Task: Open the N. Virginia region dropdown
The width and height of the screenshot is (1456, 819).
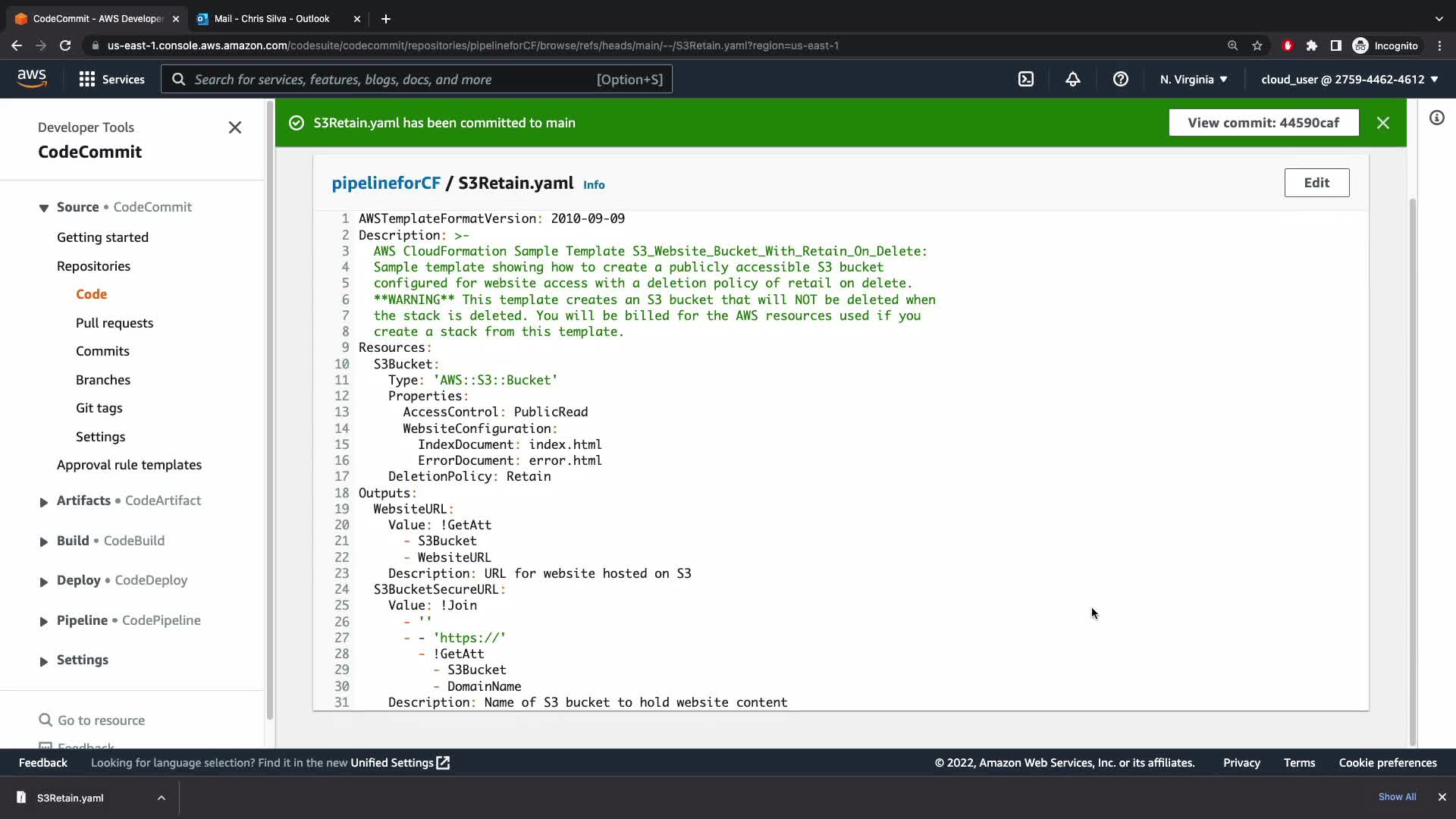Action: pos(1193,79)
